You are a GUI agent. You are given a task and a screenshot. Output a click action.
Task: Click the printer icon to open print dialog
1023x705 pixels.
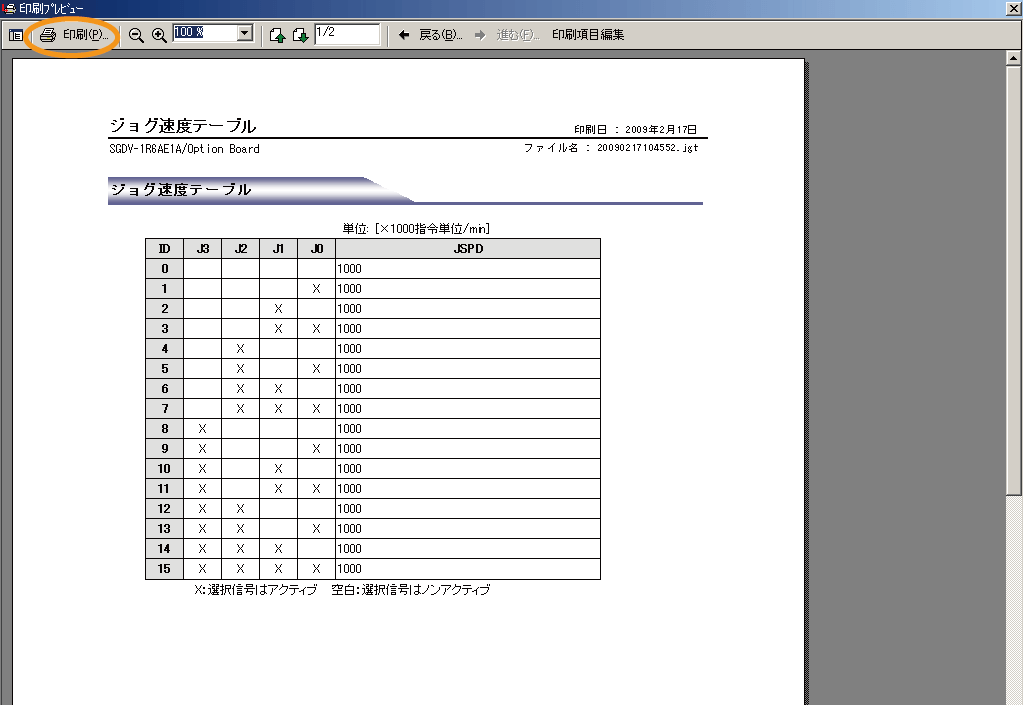[48, 33]
